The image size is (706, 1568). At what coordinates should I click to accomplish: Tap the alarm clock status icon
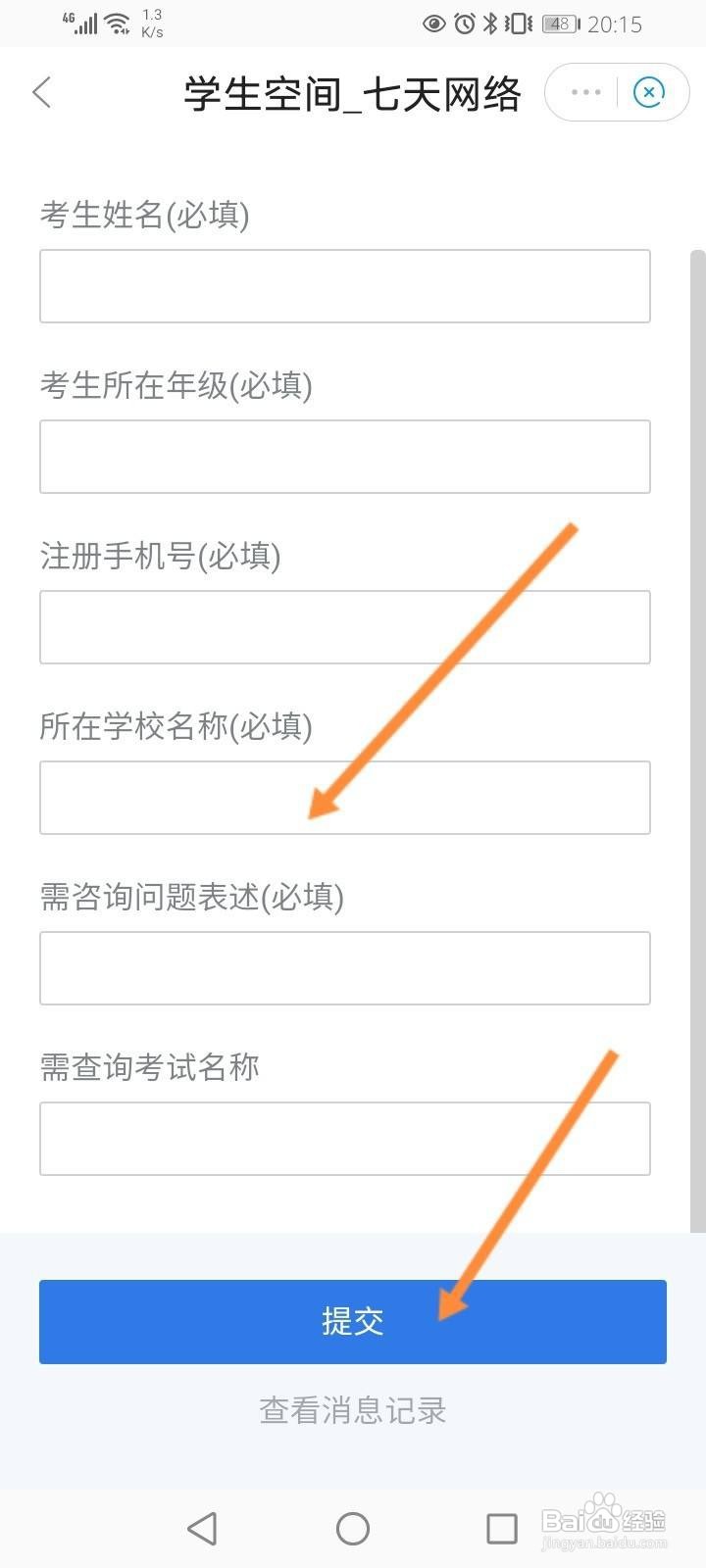(x=465, y=24)
